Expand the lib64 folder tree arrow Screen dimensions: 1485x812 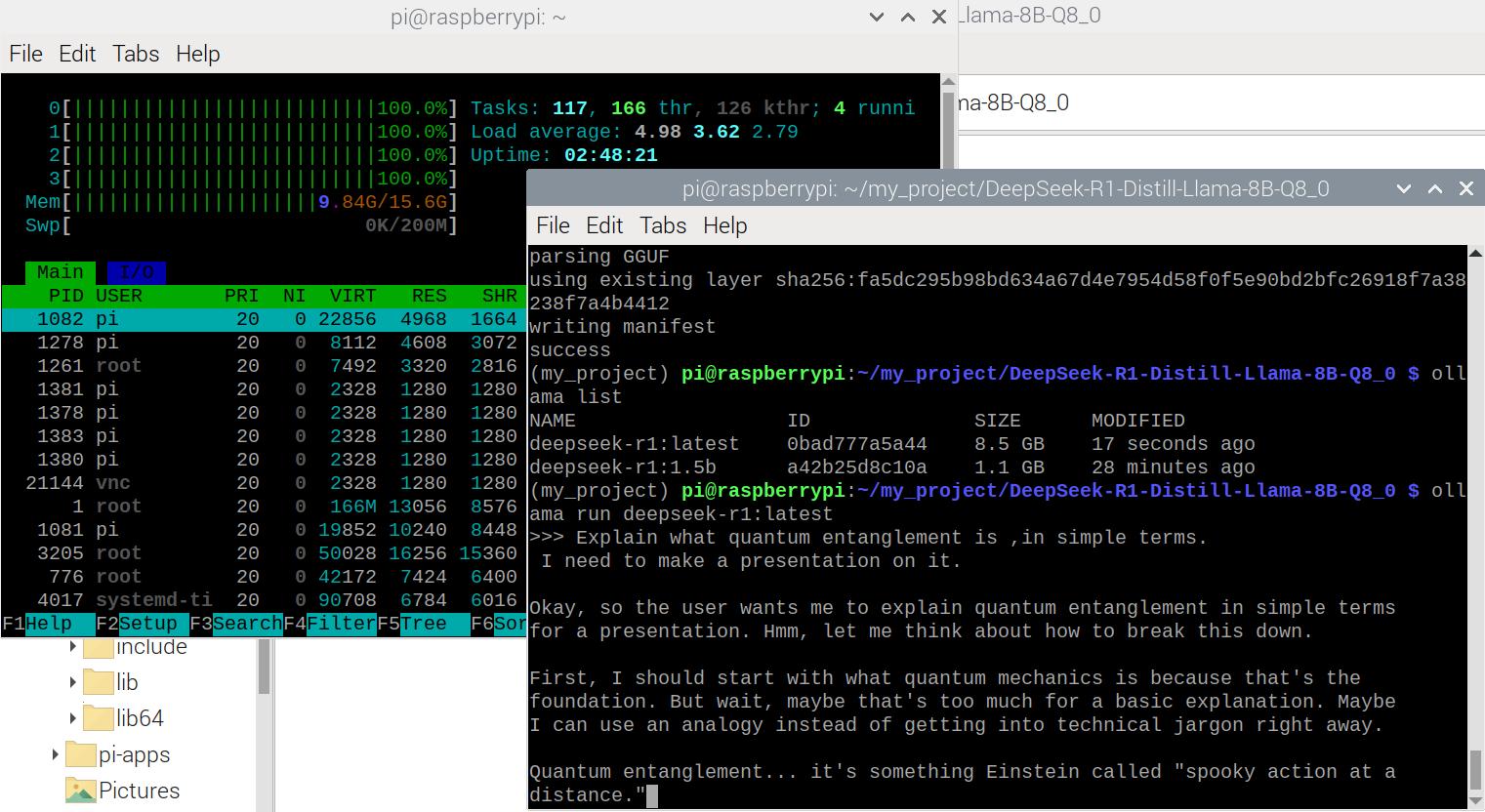click(72, 719)
